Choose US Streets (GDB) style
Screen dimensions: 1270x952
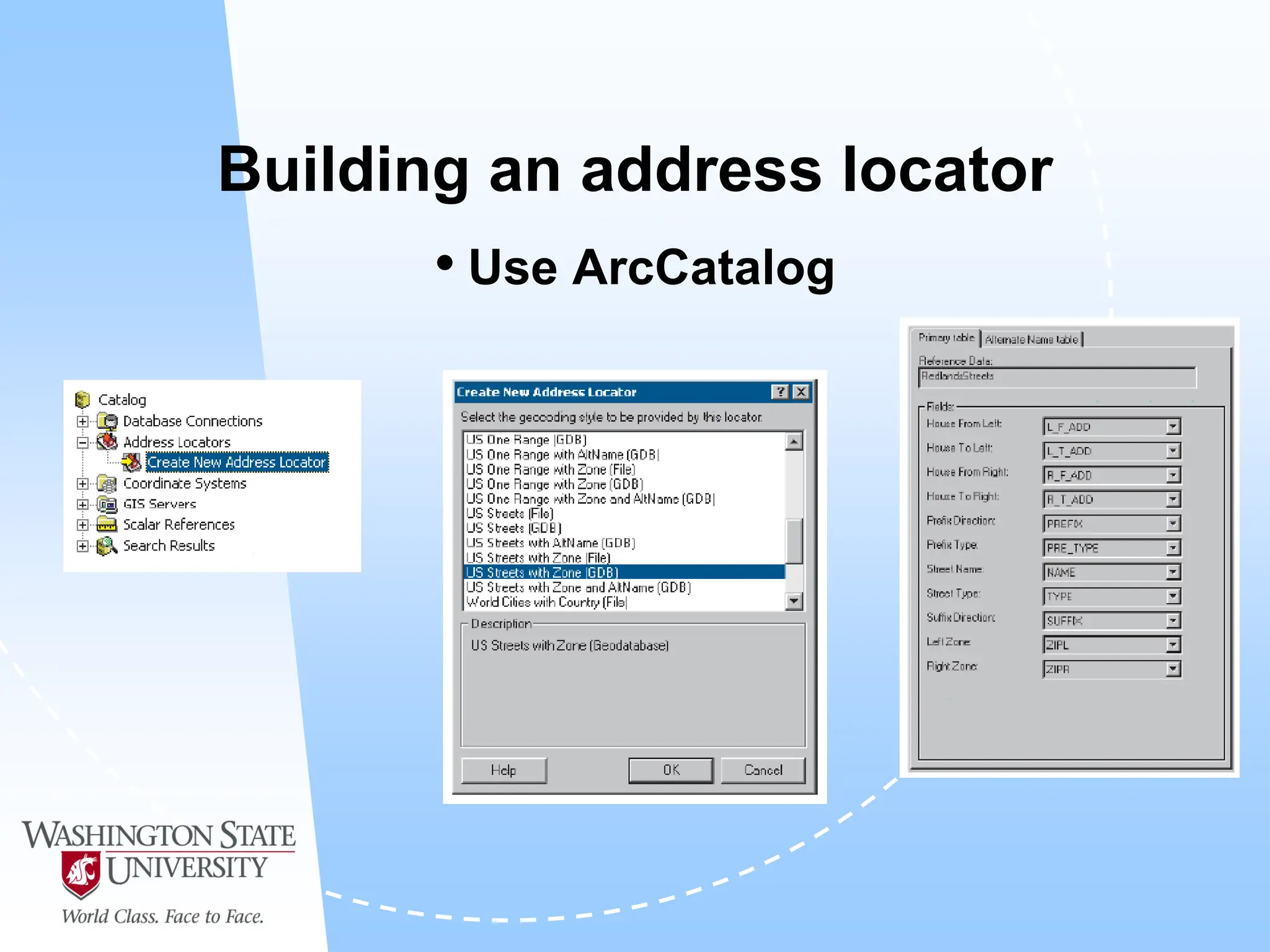tap(624, 529)
